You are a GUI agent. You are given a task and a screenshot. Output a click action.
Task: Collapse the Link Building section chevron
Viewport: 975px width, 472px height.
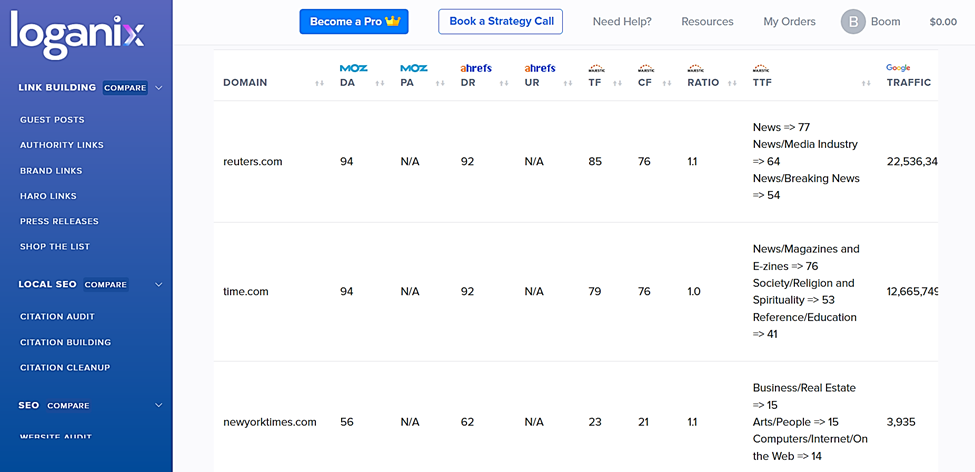click(x=159, y=88)
